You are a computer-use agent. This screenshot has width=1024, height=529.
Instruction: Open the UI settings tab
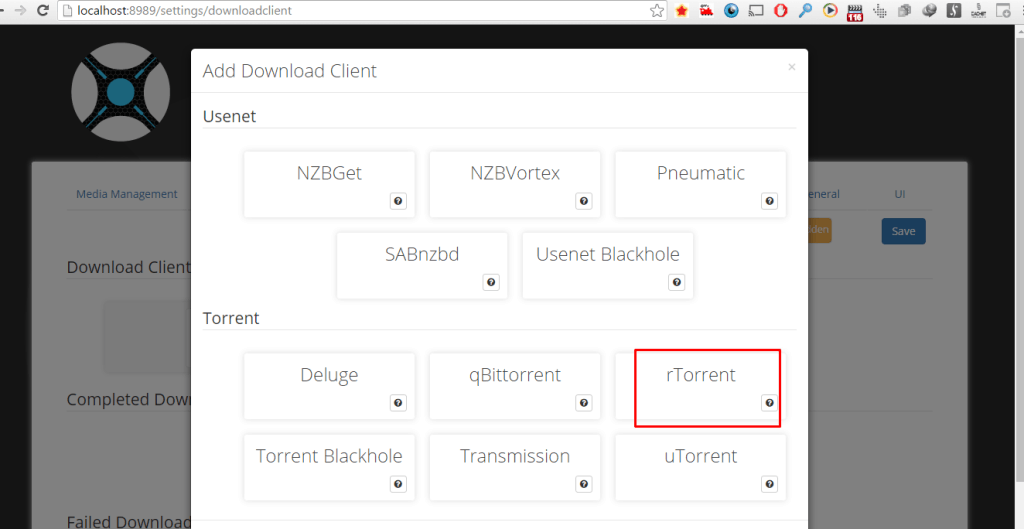(901, 194)
